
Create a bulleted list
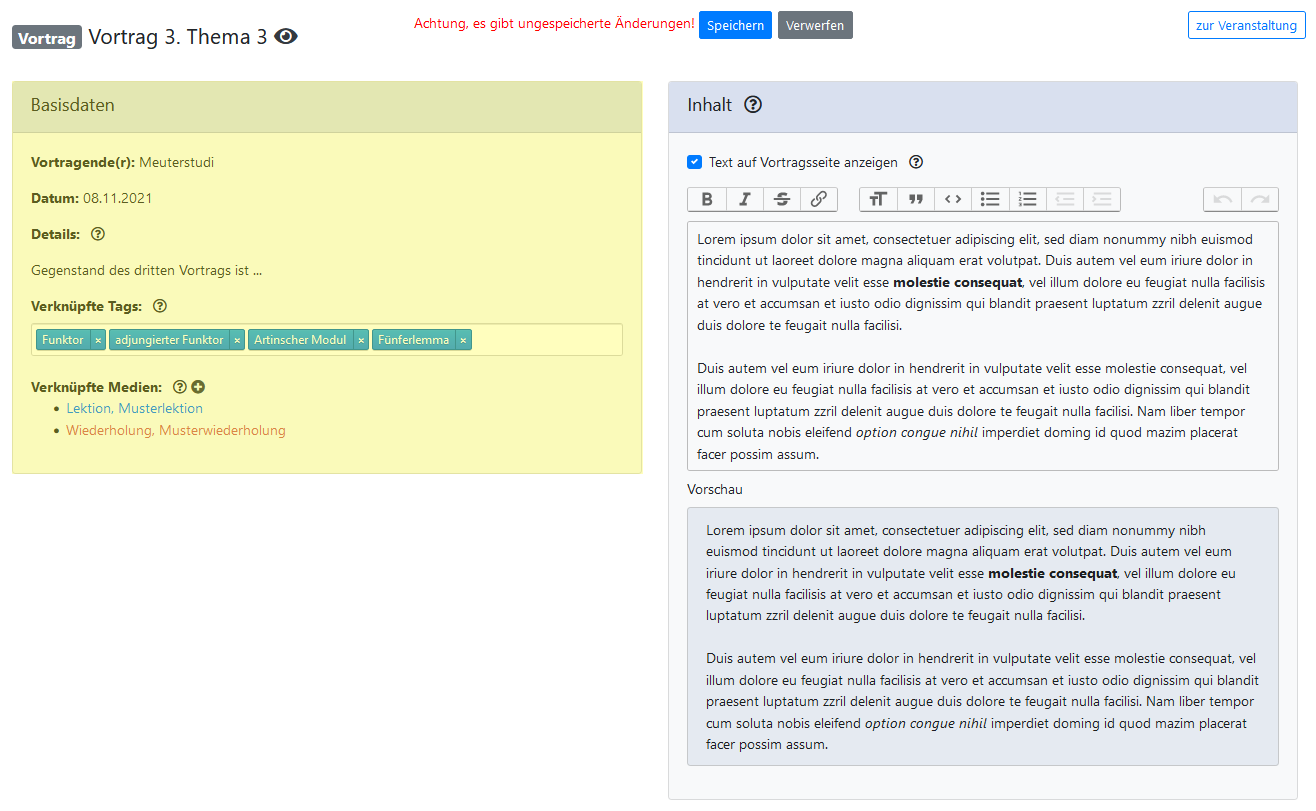coord(990,199)
